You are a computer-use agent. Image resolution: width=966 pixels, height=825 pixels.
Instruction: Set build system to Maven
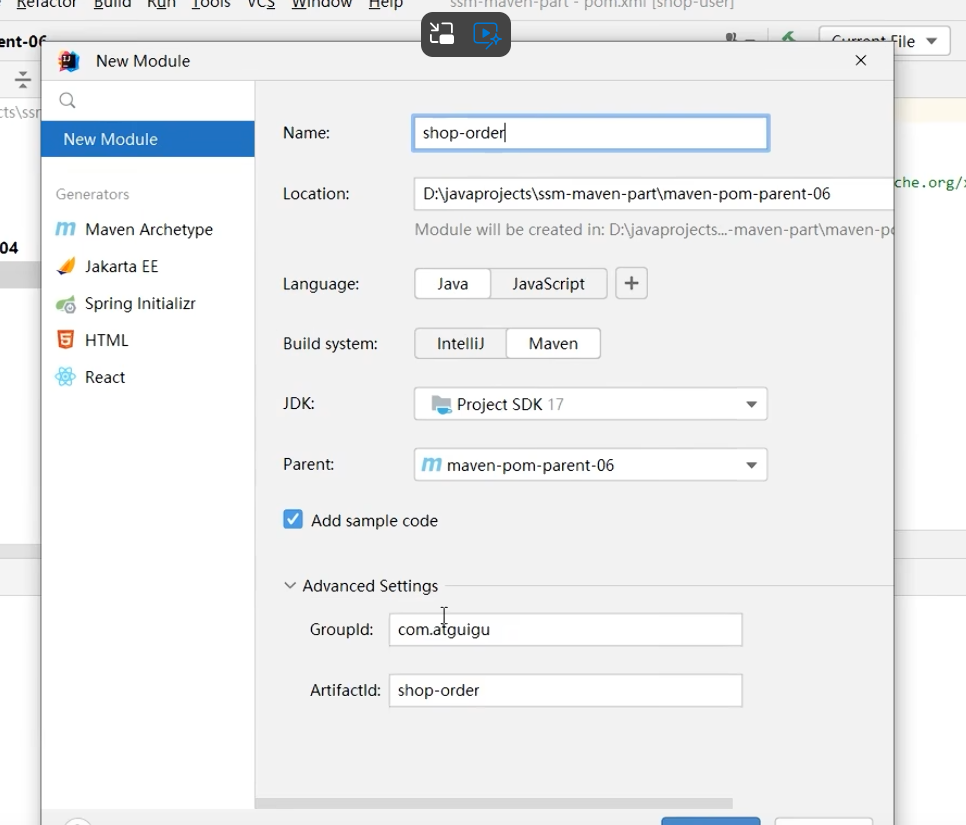pos(553,343)
